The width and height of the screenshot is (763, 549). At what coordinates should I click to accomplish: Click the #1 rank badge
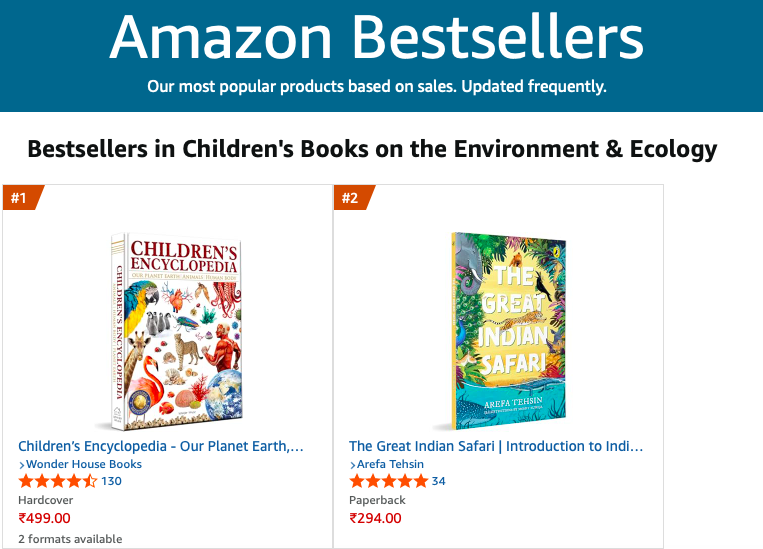20,198
